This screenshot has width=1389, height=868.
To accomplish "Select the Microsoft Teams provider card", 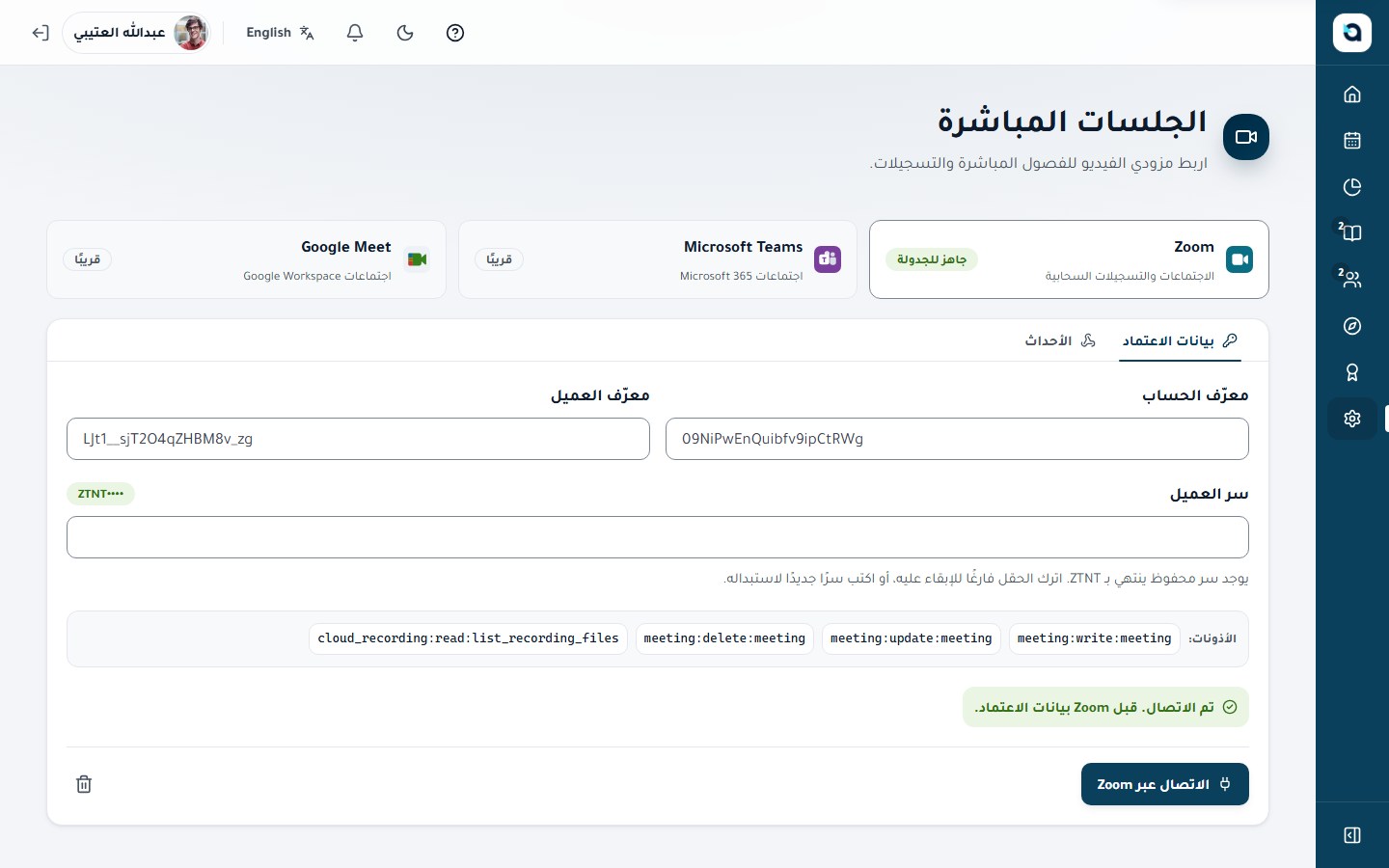I will tap(658, 259).
